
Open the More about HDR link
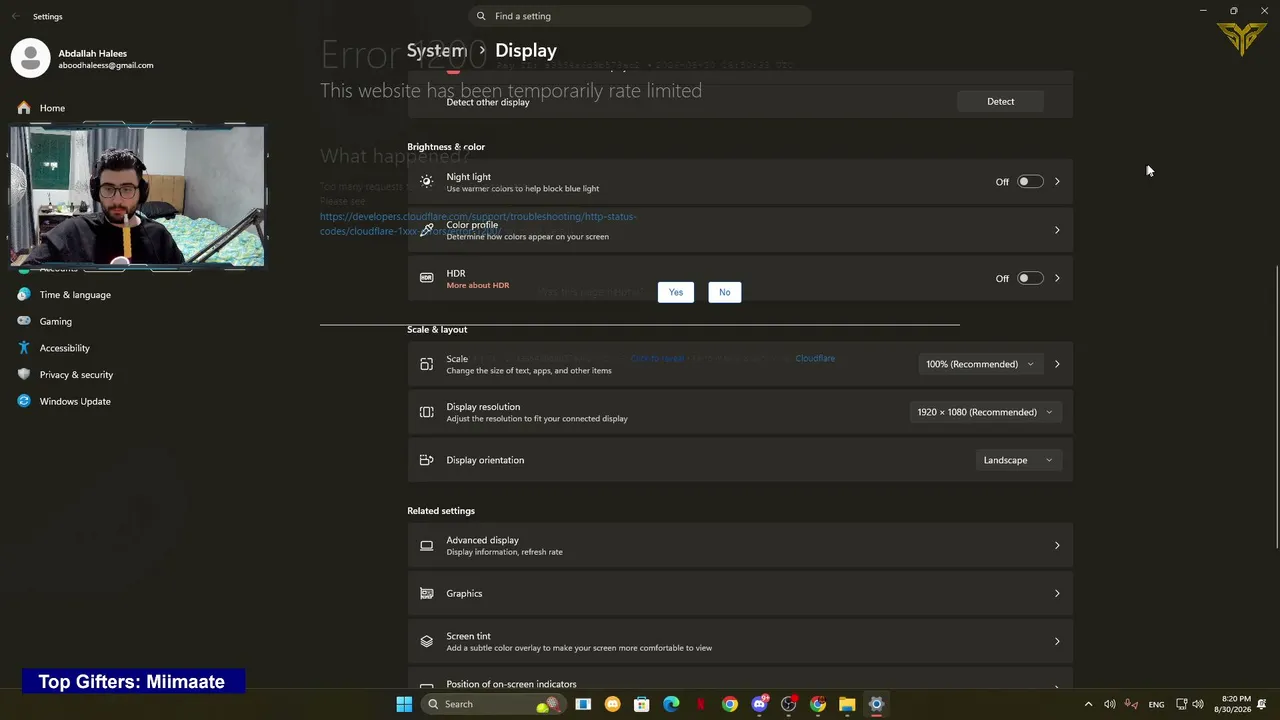coord(478,285)
